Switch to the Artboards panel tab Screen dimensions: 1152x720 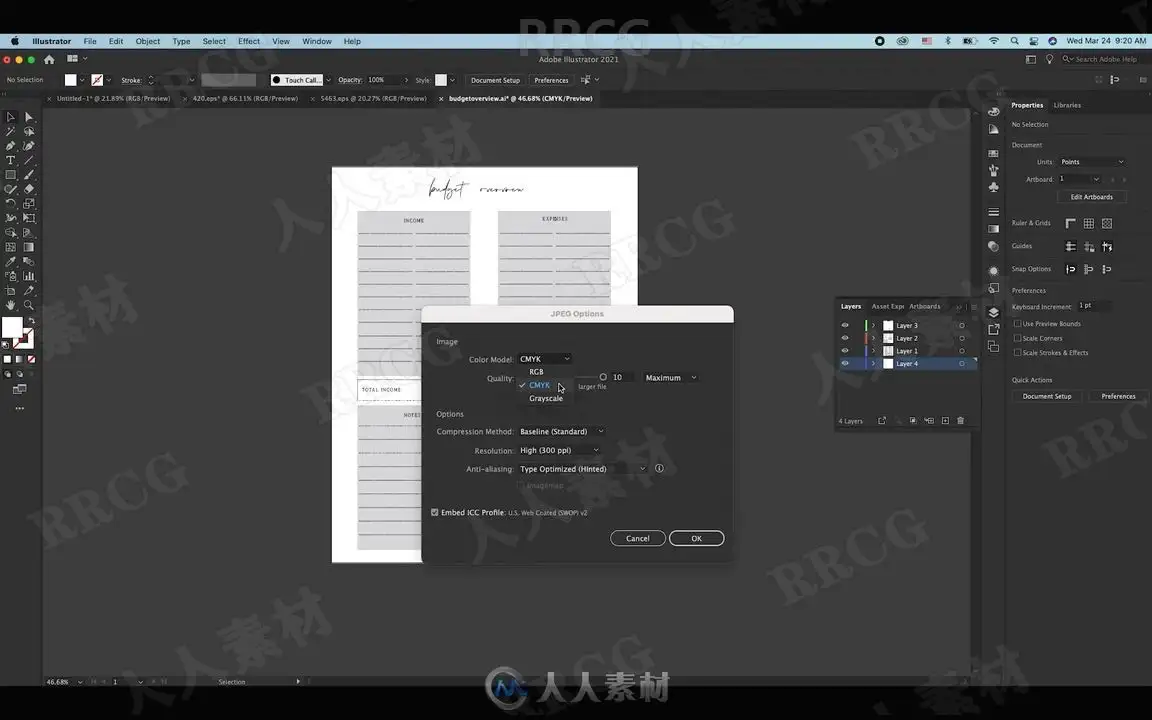(924, 306)
